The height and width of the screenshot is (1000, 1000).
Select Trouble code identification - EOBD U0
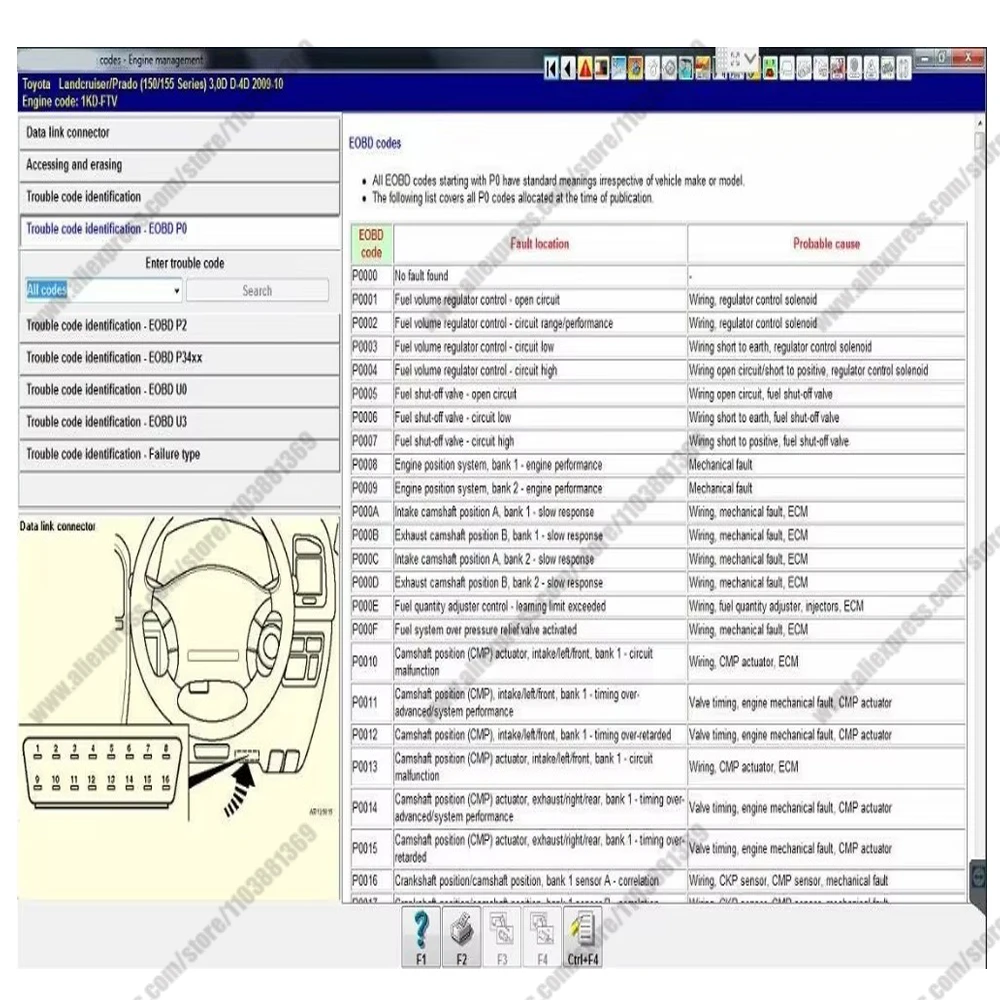(179, 390)
